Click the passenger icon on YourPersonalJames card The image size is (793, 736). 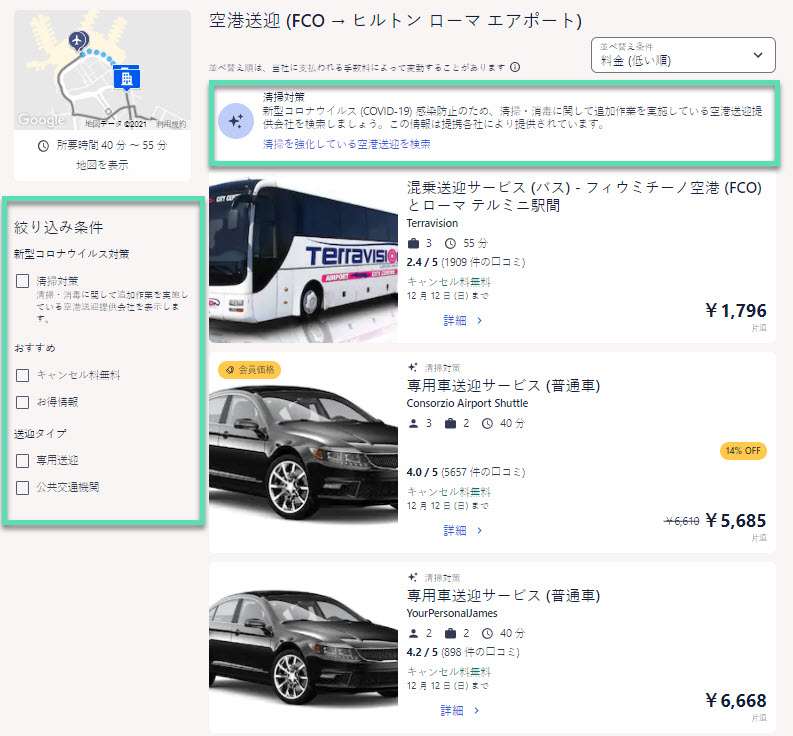(x=413, y=633)
